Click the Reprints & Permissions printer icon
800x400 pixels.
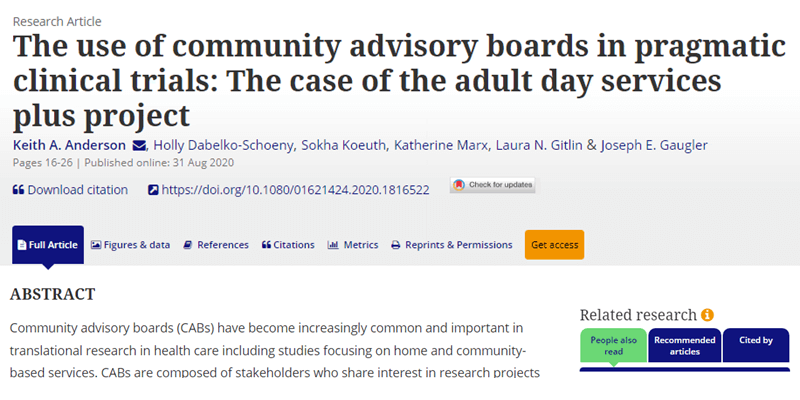pyautogui.click(x=396, y=245)
